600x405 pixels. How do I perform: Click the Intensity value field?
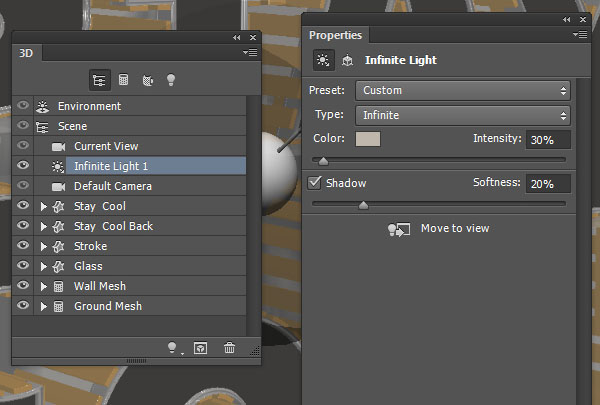(x=549, y=139)
